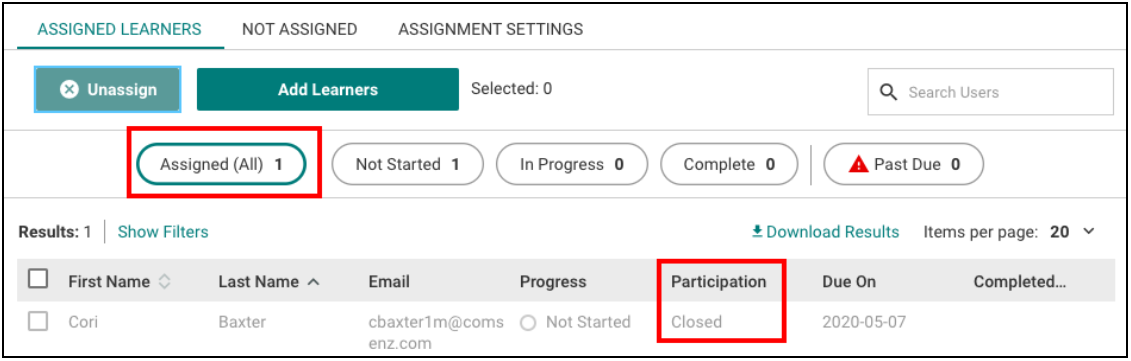Open the Assignment Settings tab

coord(490,29)
